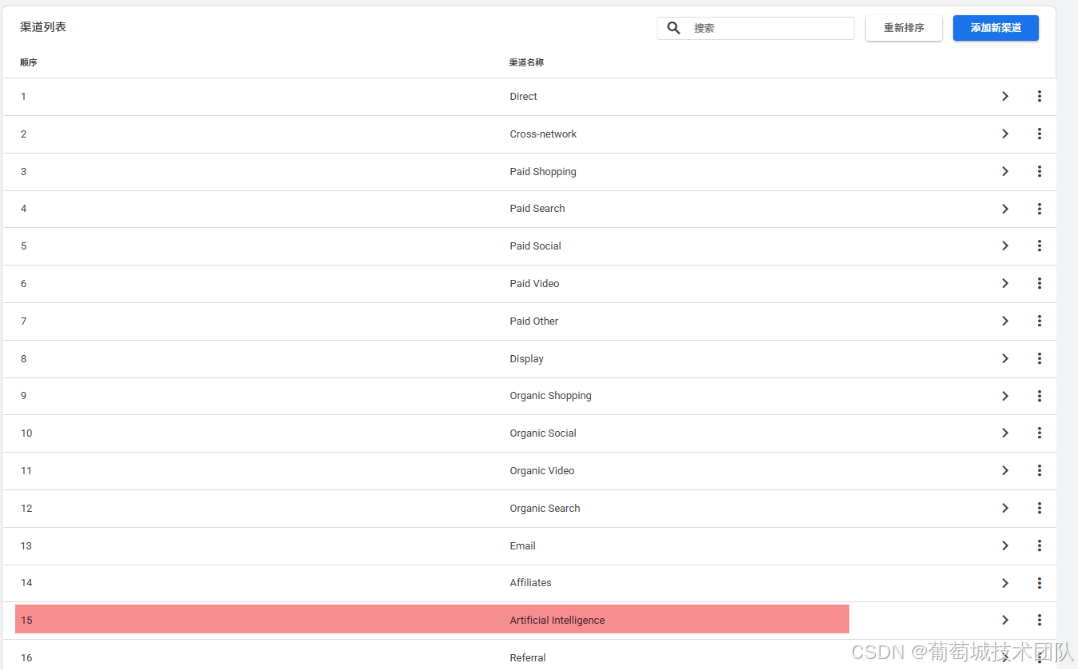Select the Organic Social channel name

[543, 433]
